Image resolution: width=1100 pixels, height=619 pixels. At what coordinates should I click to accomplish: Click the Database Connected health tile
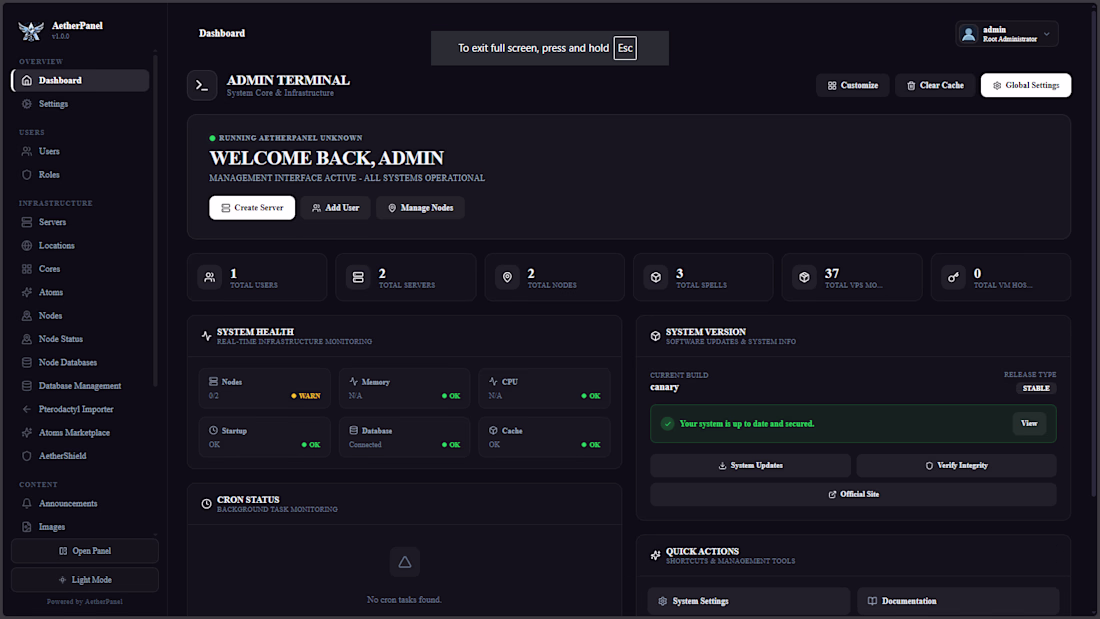coord(405,437)
